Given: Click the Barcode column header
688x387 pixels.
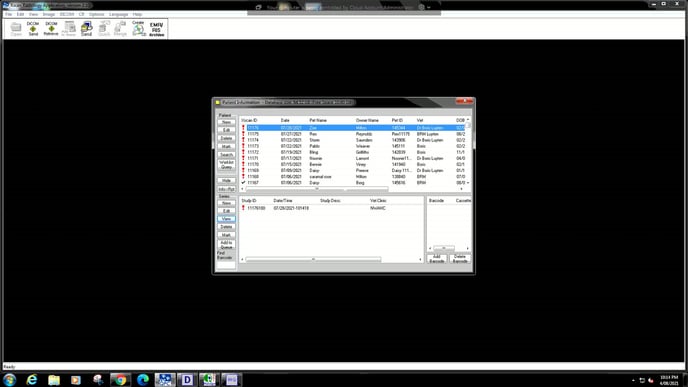Looking at the screenshot, I should pyautogui.click(x=436, y=201).
